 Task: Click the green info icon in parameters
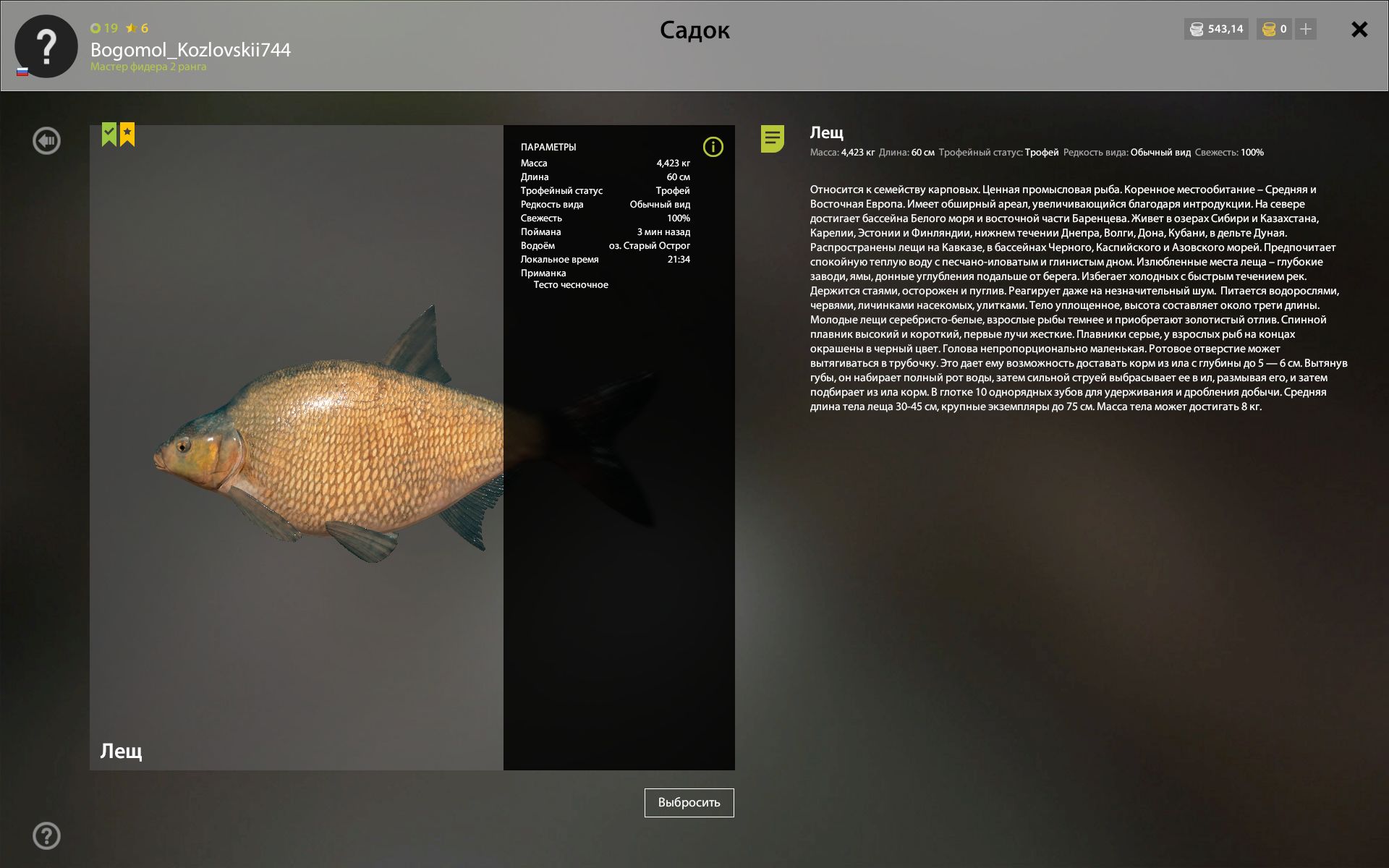pos(713,147)
